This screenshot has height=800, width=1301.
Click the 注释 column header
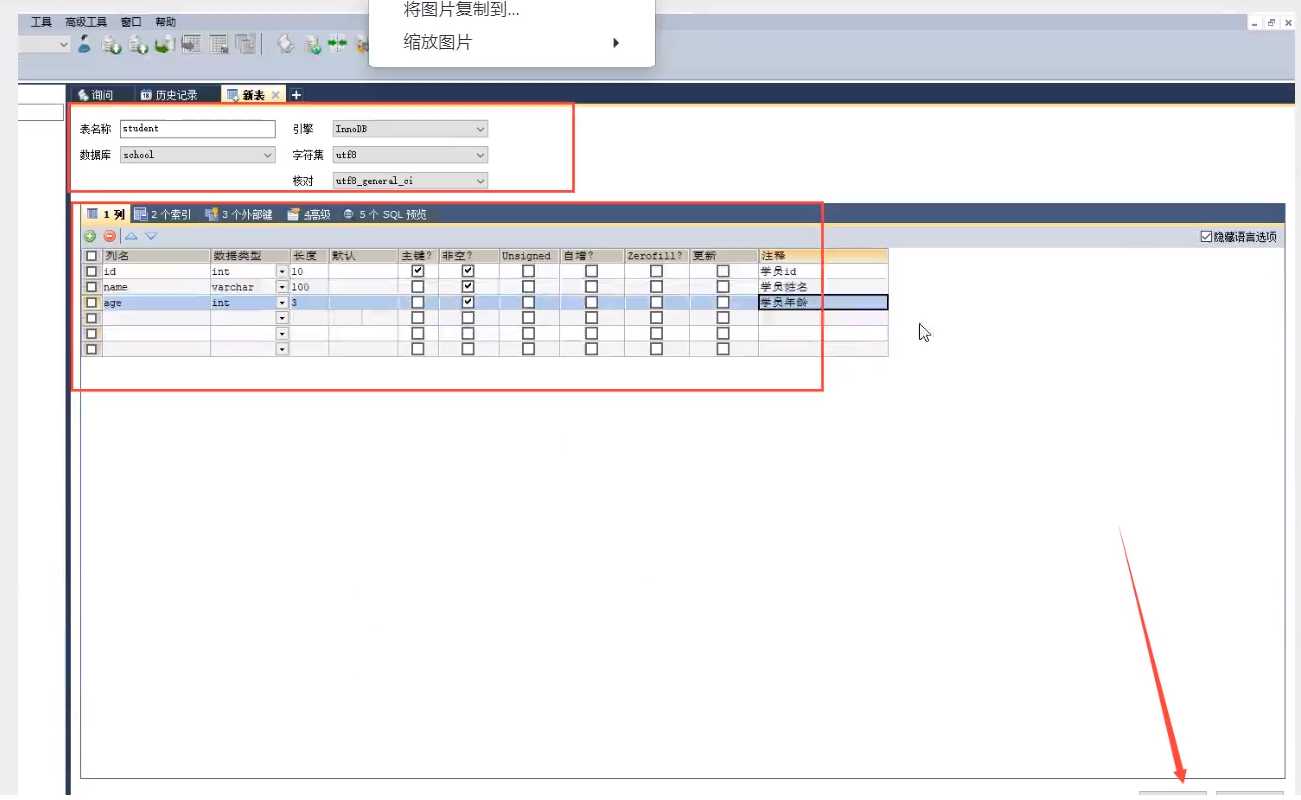click(x=823, y=256)
